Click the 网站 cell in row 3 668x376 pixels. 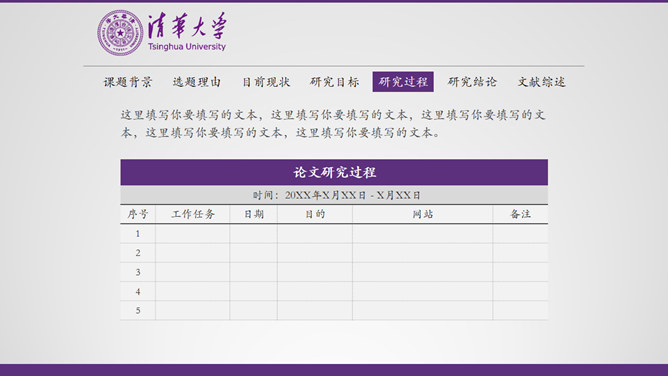423,272
